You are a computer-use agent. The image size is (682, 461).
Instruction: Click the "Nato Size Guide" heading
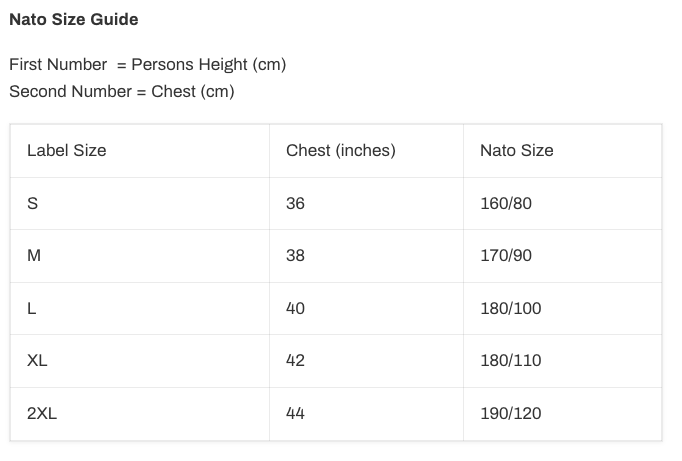click(74, 19)
